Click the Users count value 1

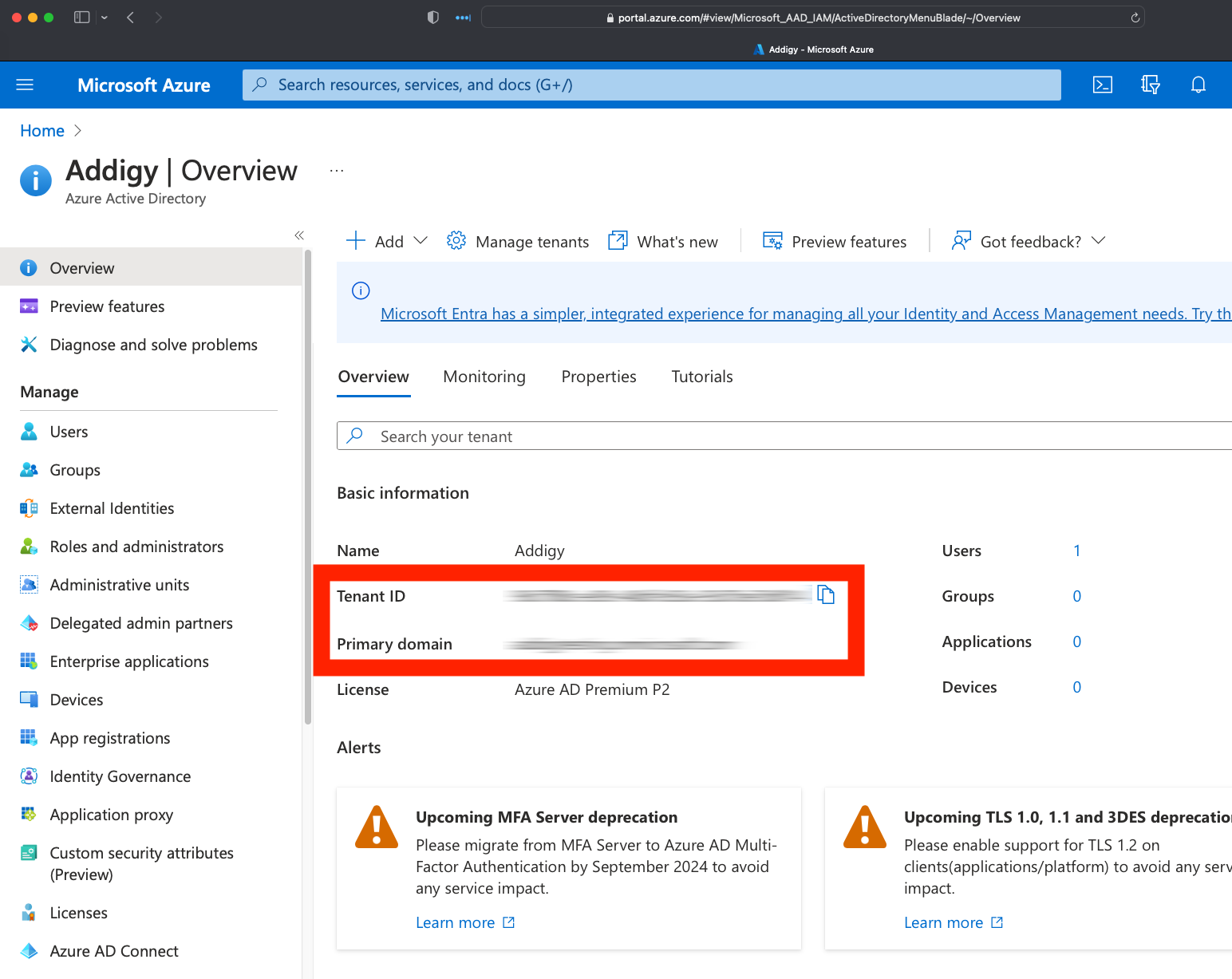point(1076,551)
